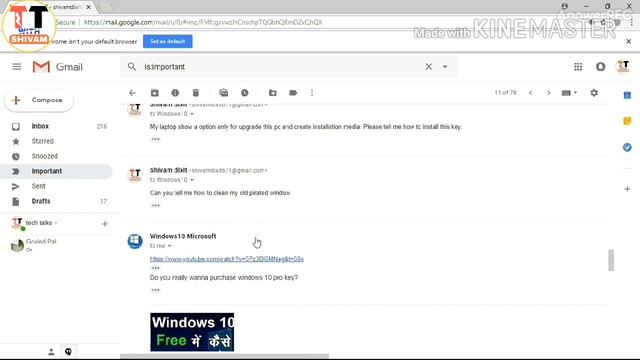The width and height of the screenshot is (640, 360).
Task: Show trimmed content below YouTube link
Action: [156, 268]
